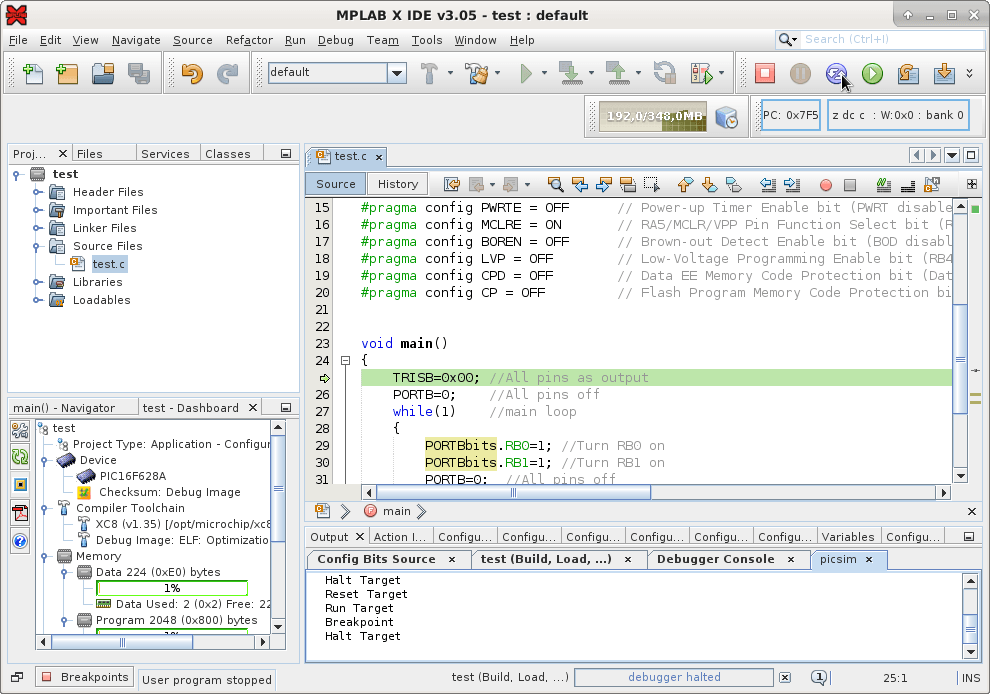Open the Variables tab
This screenshot has width=990, height=694.
[x=847, y=537]
